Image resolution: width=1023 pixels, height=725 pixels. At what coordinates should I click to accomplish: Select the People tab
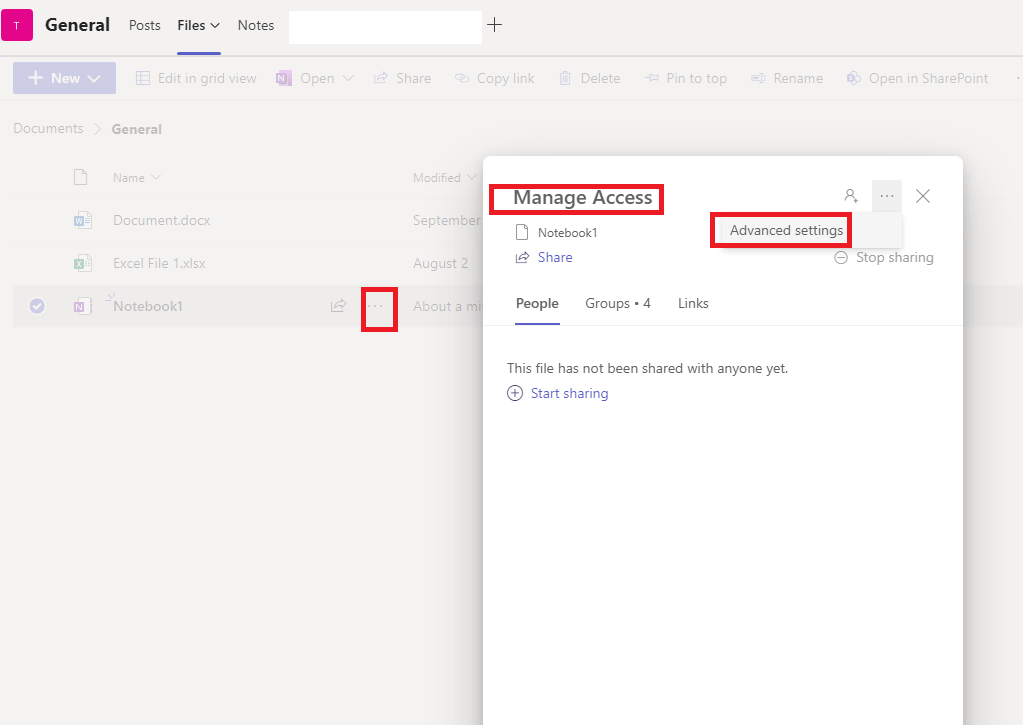(537, 303)
